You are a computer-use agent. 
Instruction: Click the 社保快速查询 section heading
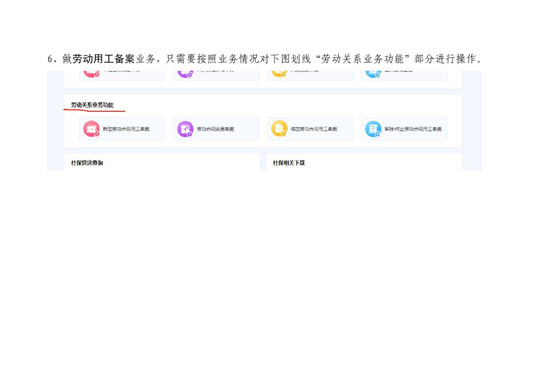coord(87,163)
